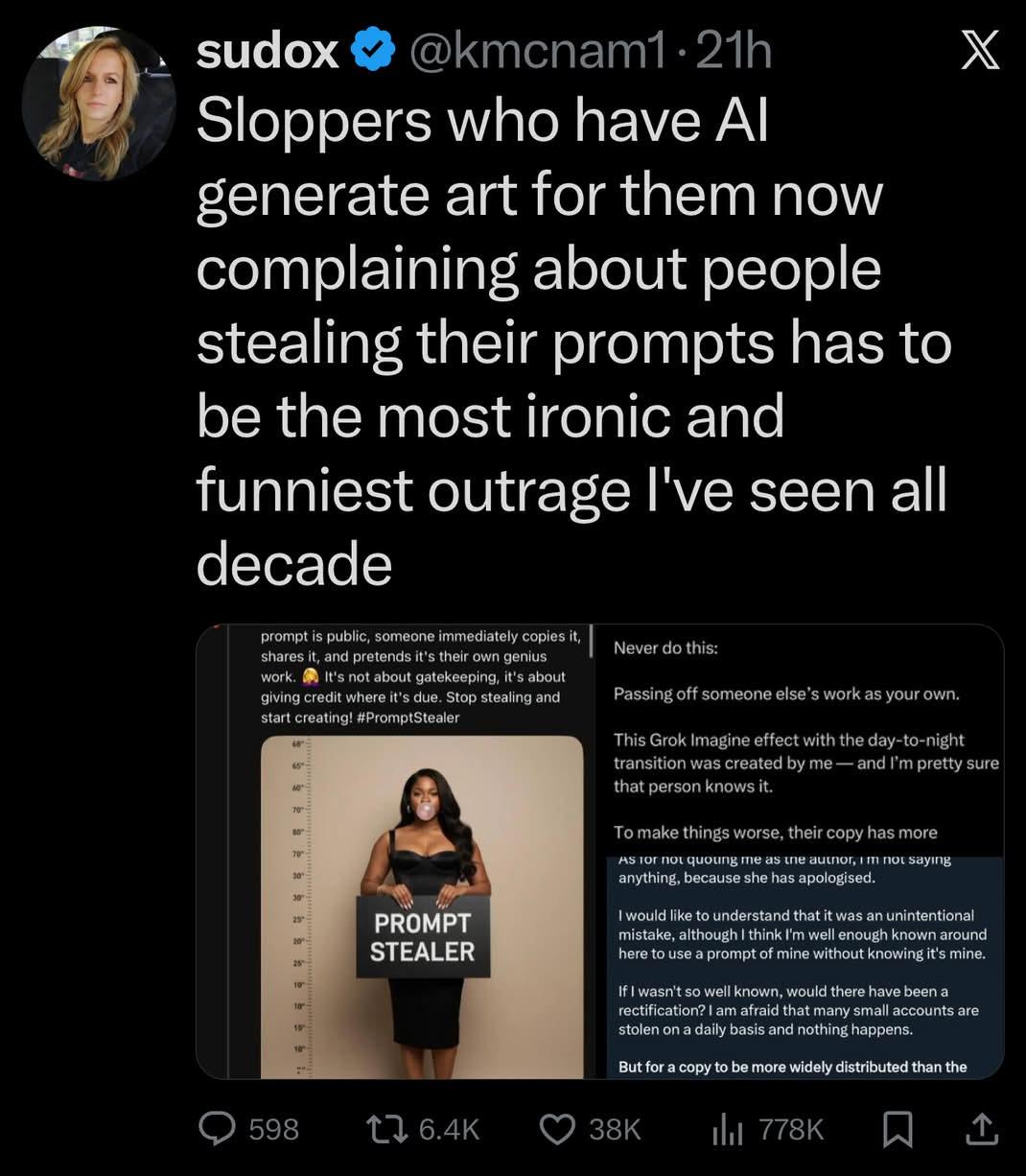Open the @kmcnam1 handle link
The image size is (1026, 1176).
536,51
